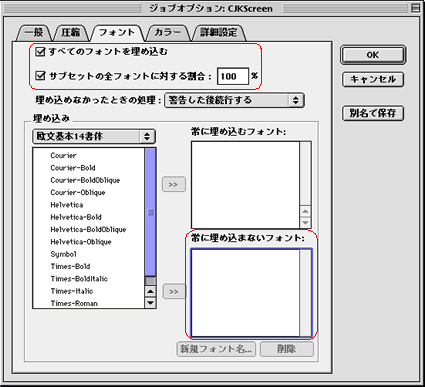Viewport: 425px width, 387px height.
Task: Click the always-embed list scroll up arrow
Action: 305,211
